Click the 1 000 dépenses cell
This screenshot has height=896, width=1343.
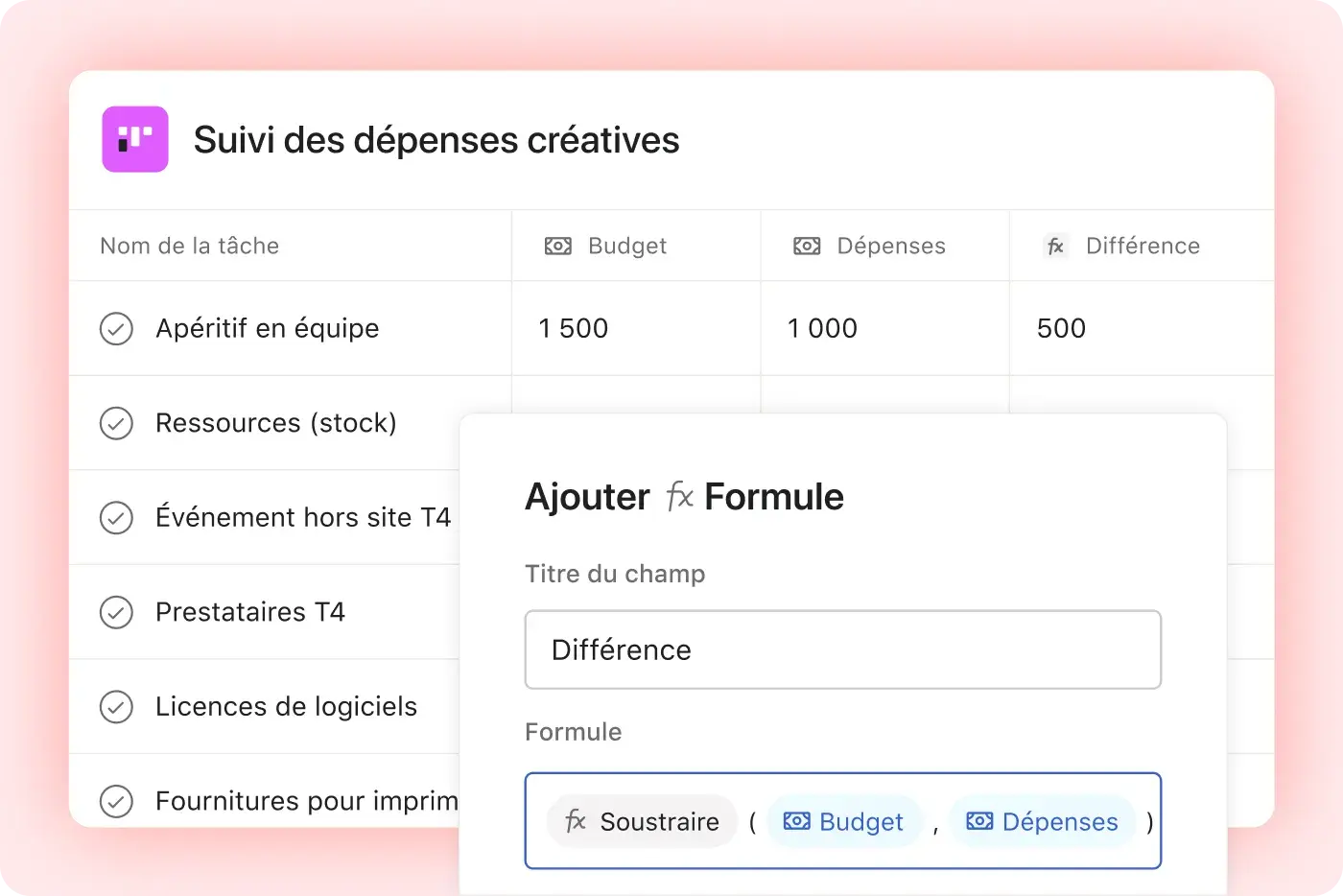click(884, 328)
